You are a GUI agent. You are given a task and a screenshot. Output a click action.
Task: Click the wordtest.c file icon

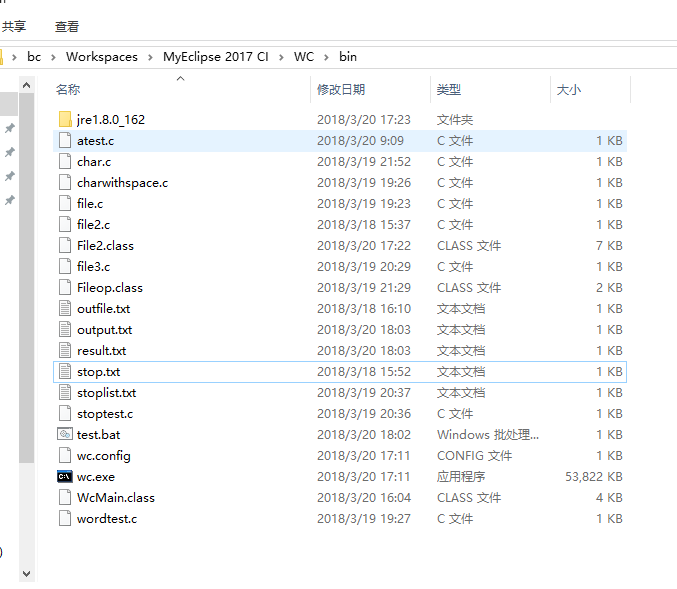pos(65,519)
